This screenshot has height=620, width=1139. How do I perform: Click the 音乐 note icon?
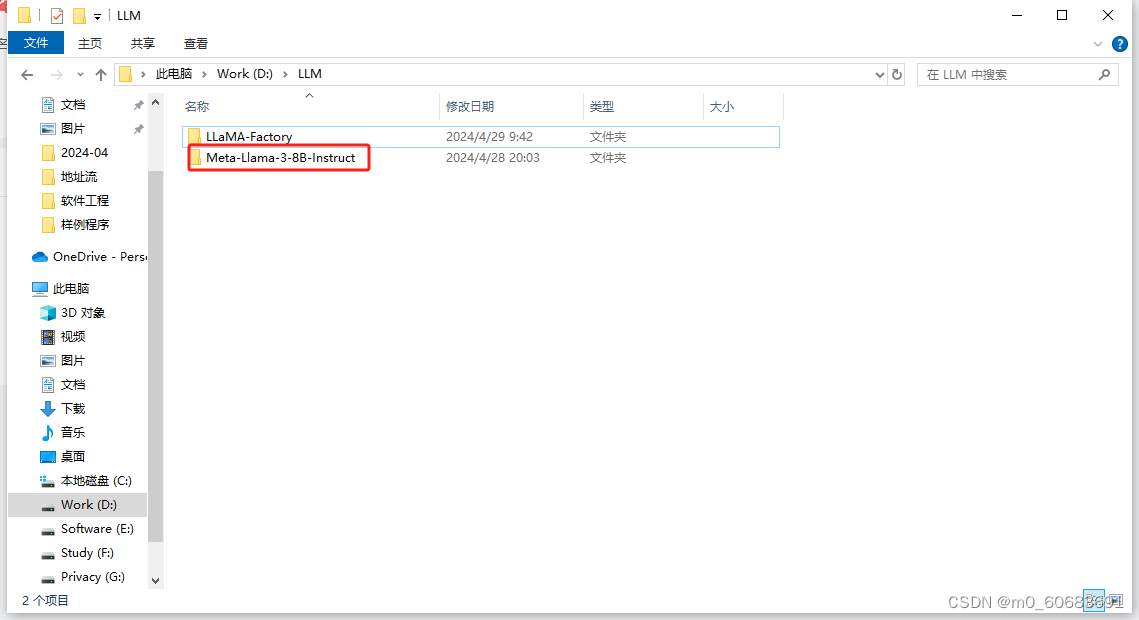(x=48, y=433)
